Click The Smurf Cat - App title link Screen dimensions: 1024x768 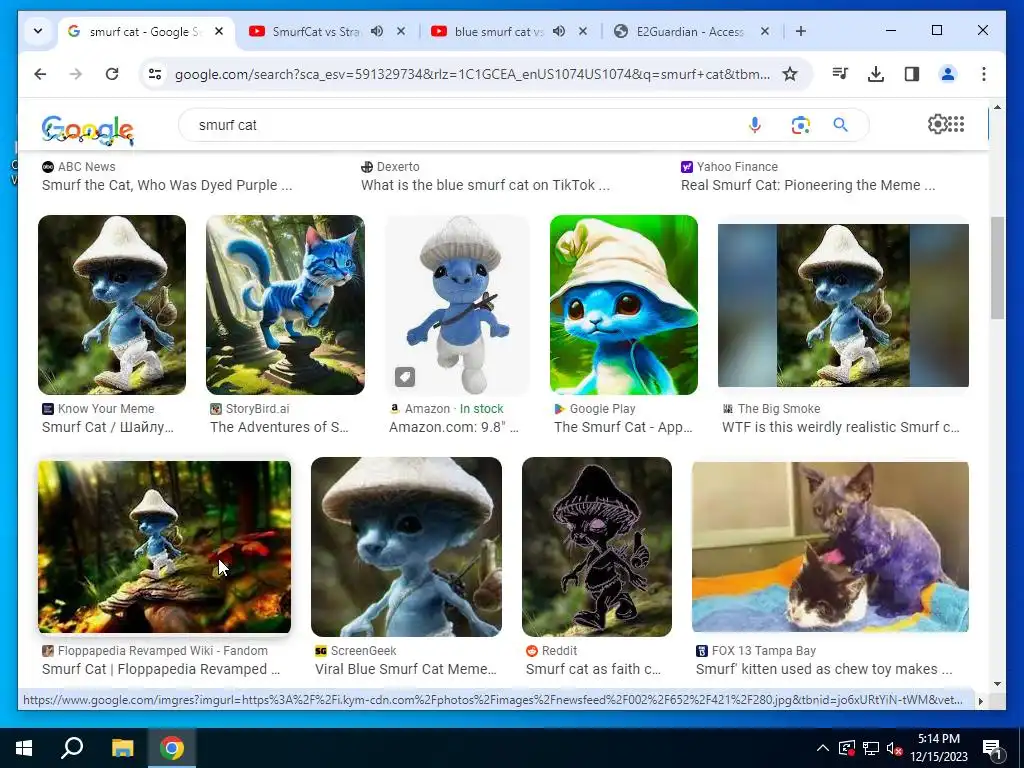(x=623, y=427)
